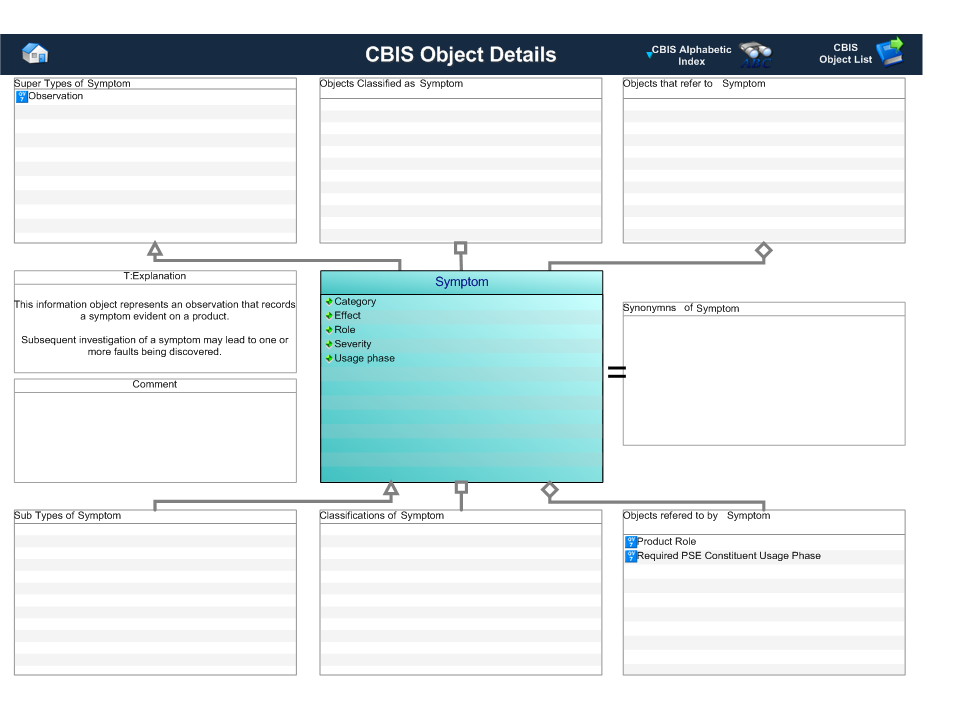Screen dimensions: 960x720
Task: Select the Usage phase attribute text
Action: [x=364, y=358]
